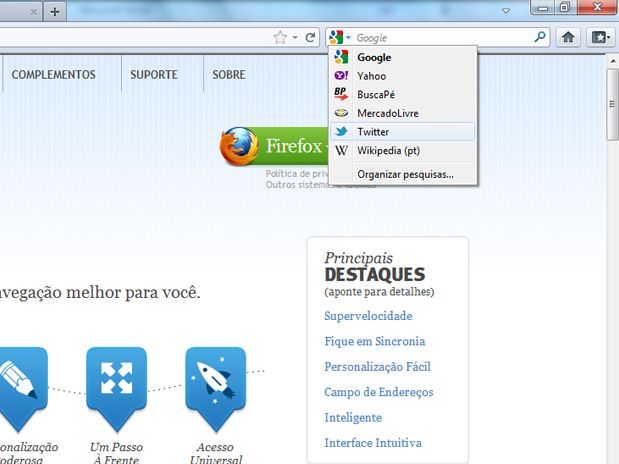The width and height of the screenshot is (619, 464).
Task: Open the COMPLEMENTOS navigation tab
Action: [54, 75]
